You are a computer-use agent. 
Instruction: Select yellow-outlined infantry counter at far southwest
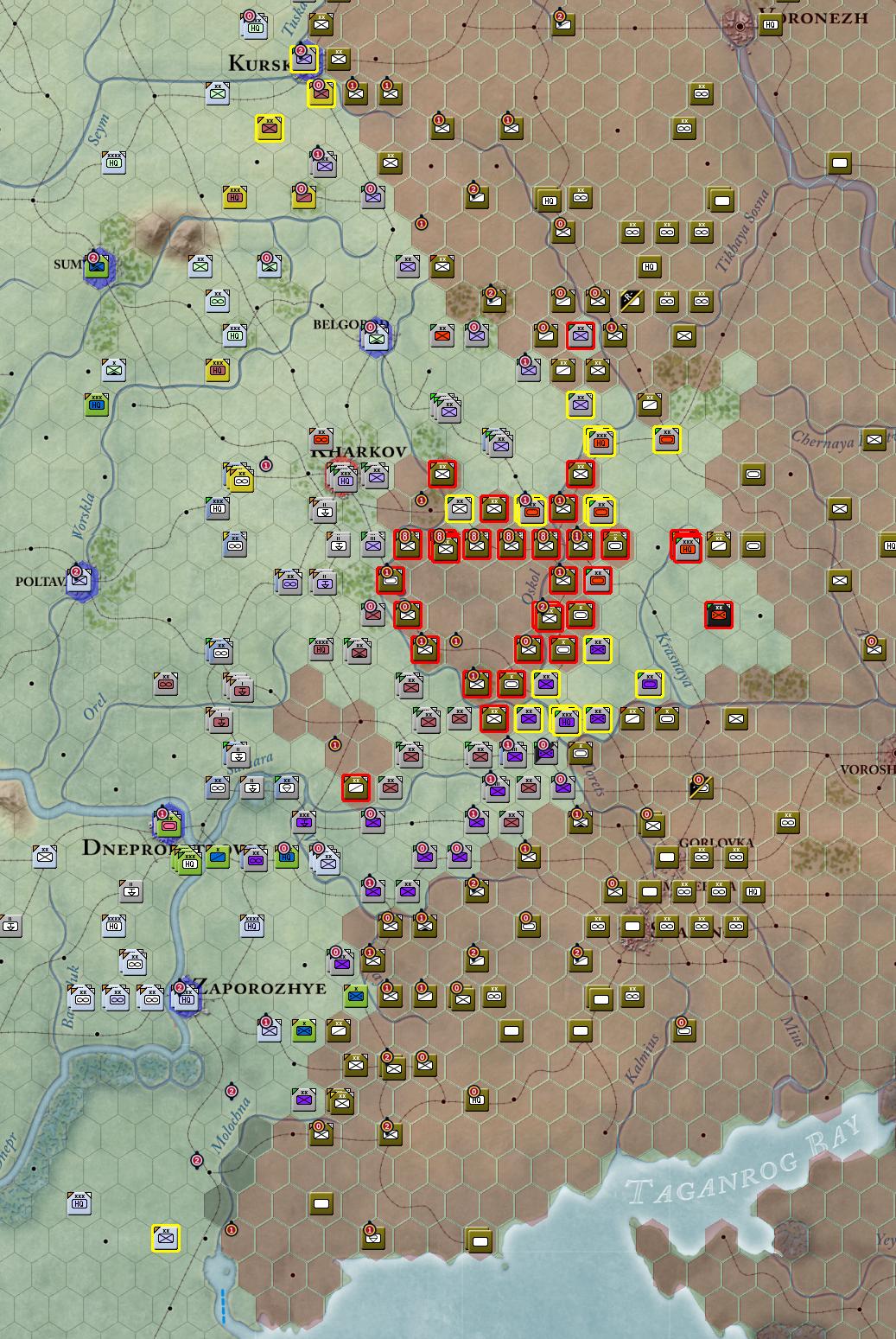point(166,1238)
